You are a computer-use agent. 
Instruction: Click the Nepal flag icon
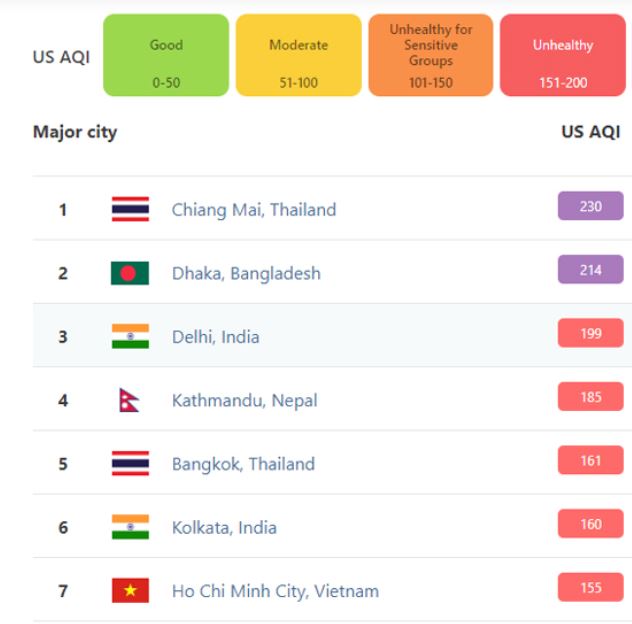click(129, 400)
